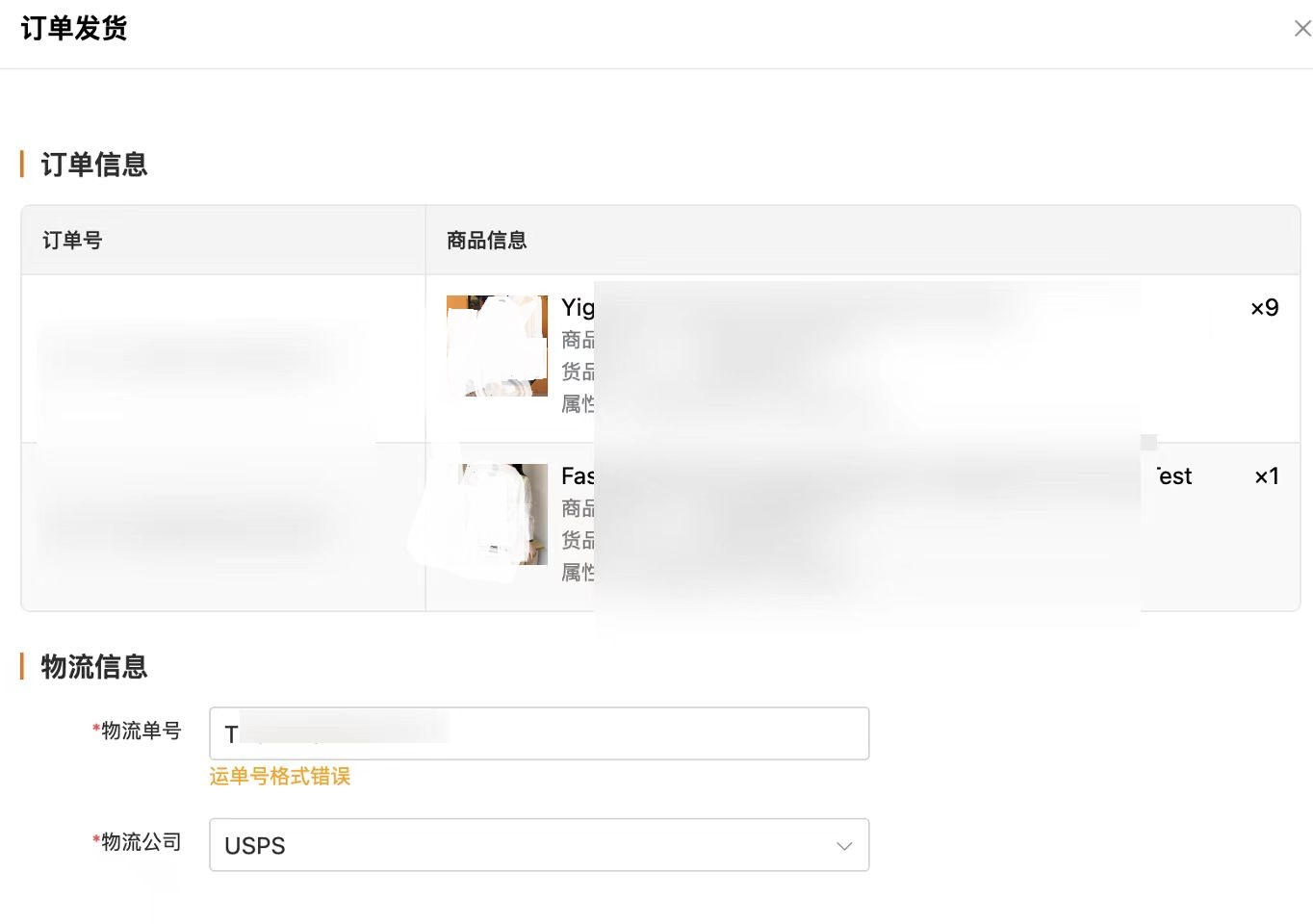Viewport: 1313px width, 924px height.
Task: Open the USPS logistics company dropdown
Action: coord(539,845)
